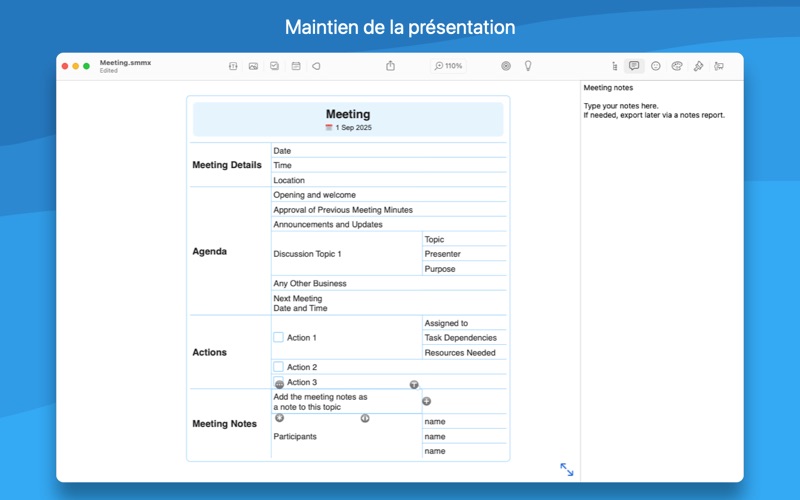Select the Actions topic
This screenshot has width=800, height=500.
tap(210, 352)
